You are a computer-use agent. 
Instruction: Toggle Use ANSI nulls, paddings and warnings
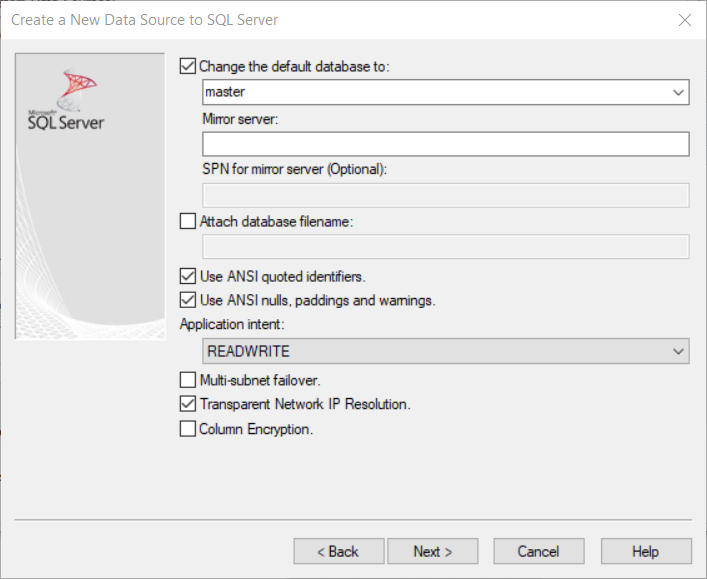click(x=188, y=300)
